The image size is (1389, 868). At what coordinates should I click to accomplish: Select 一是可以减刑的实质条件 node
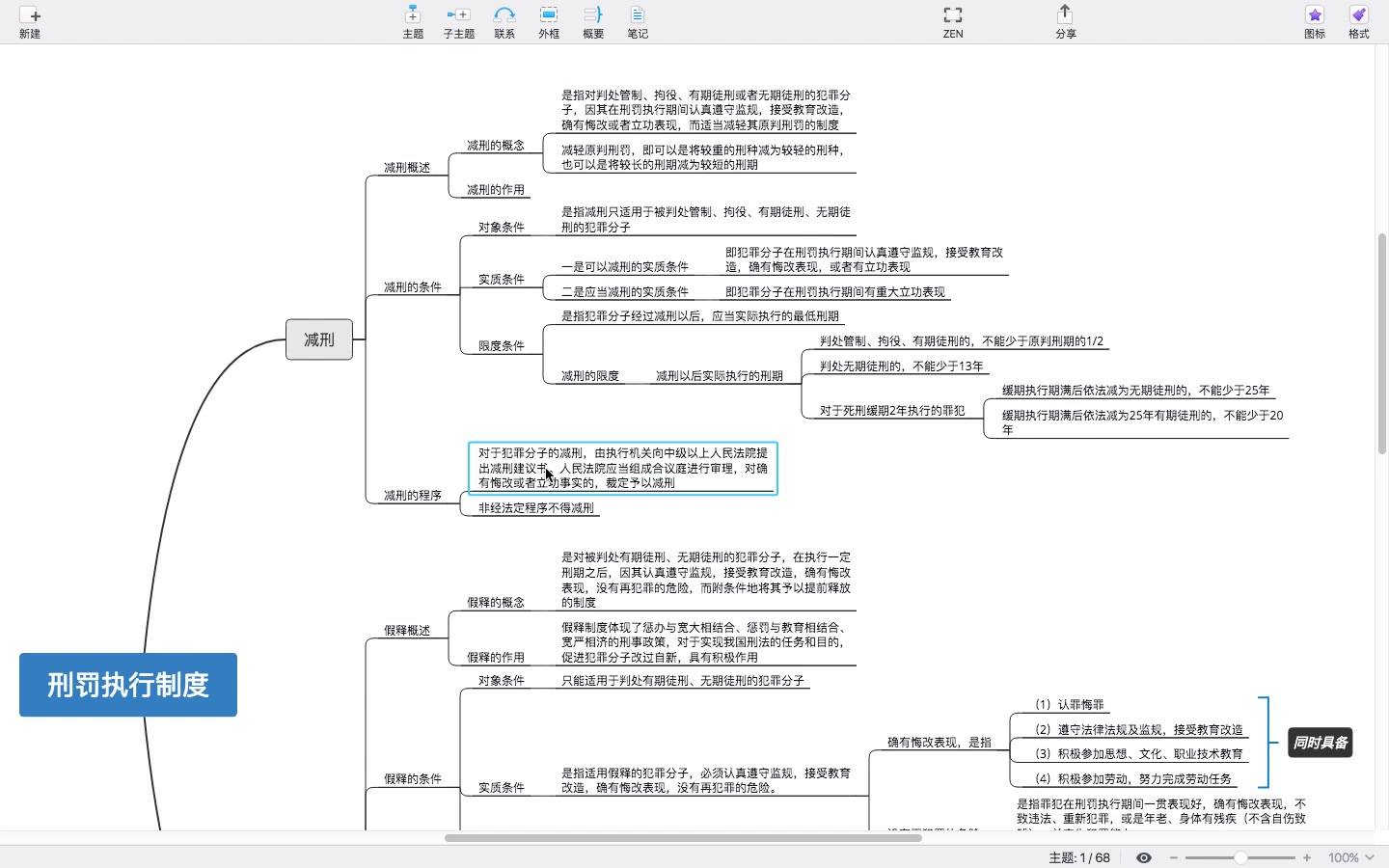pyautogui.click(x=625, y=267)
